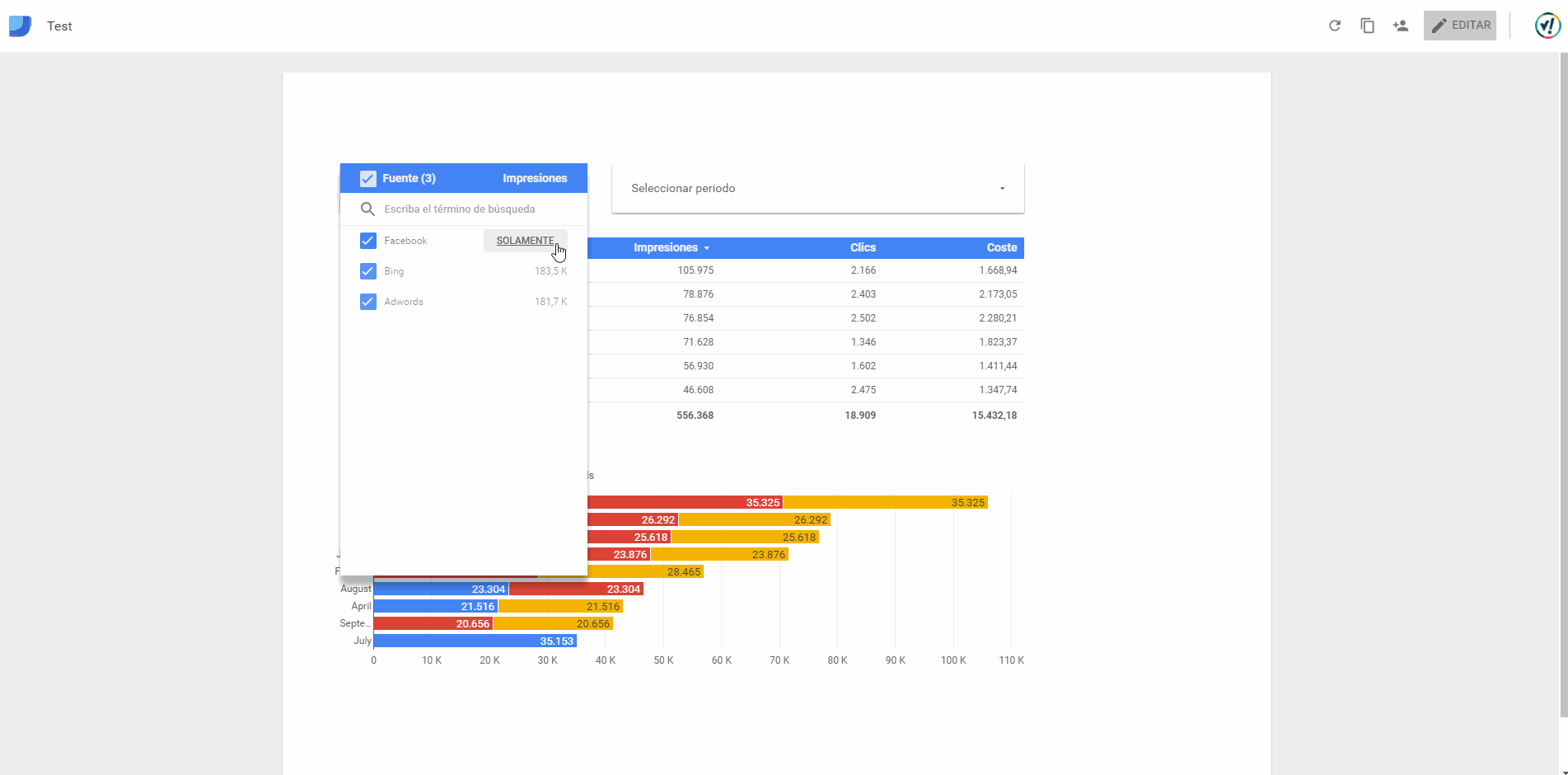Screen dimensions: 1568x775
Task: Click the total impressions 556.368
Action: pyautogui.click(x=695, y=416)
